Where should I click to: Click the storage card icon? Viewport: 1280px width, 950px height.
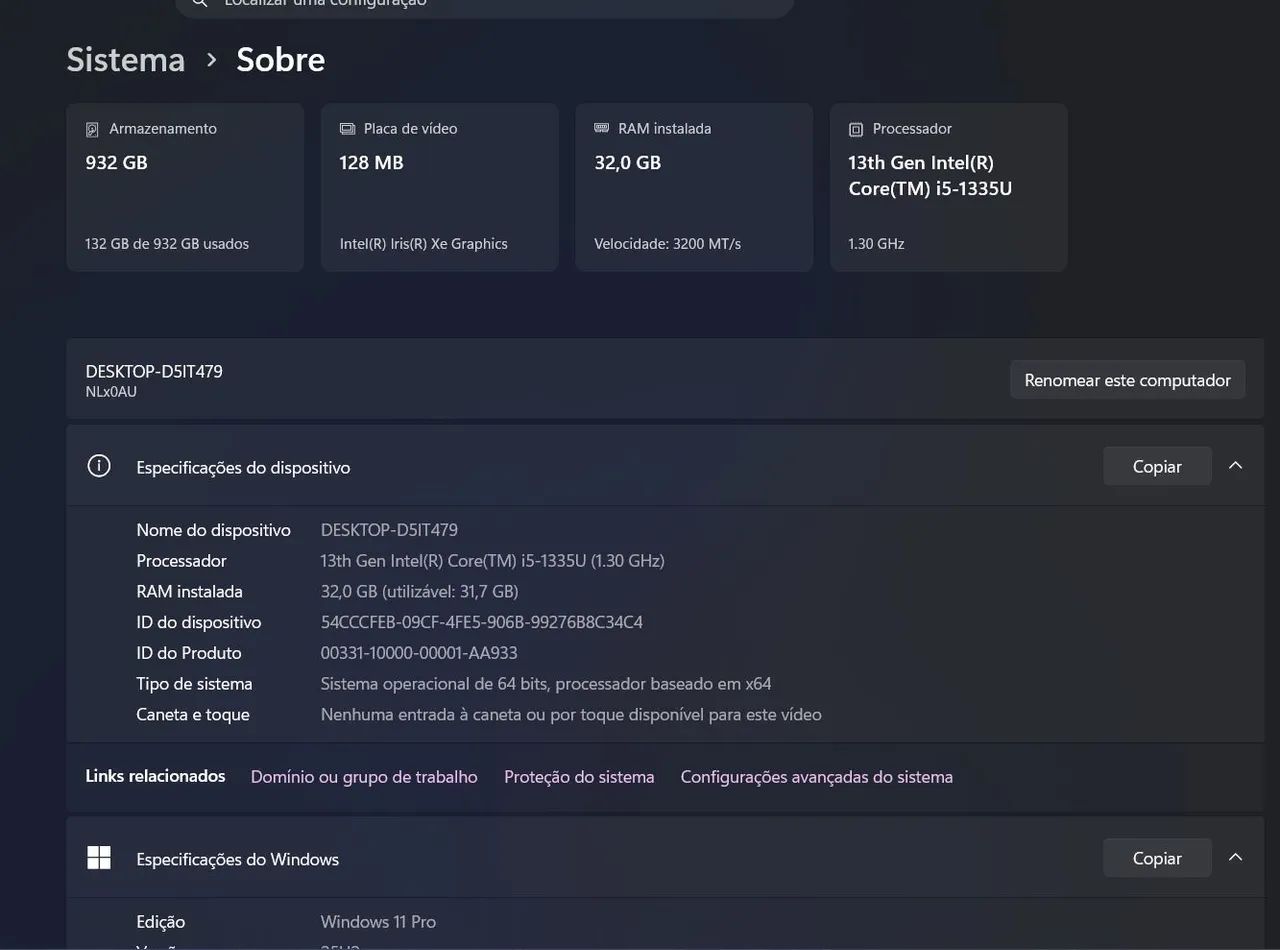click(x=92, y=129)
